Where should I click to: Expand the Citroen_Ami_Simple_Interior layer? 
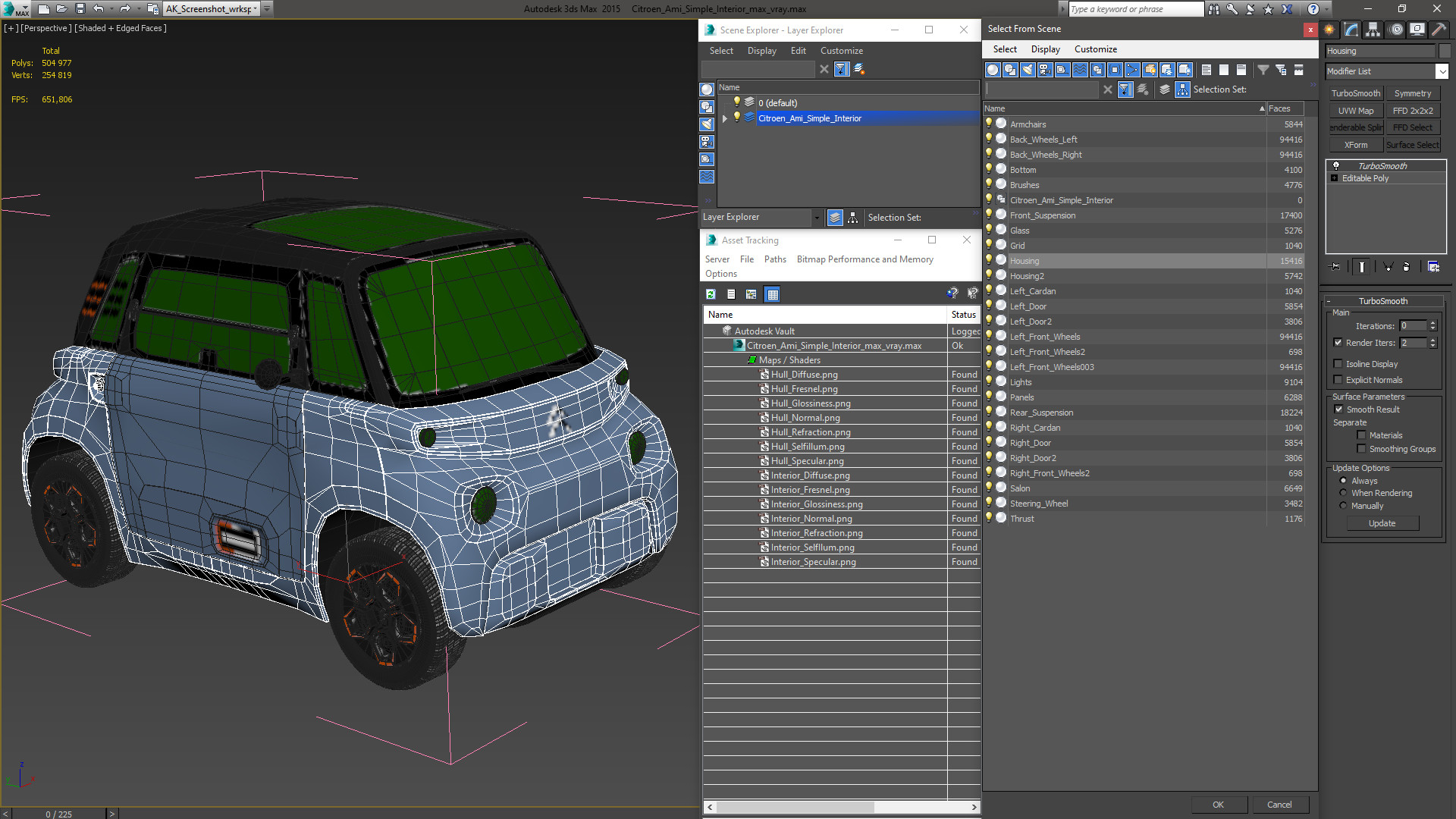(x=725, y=118)
